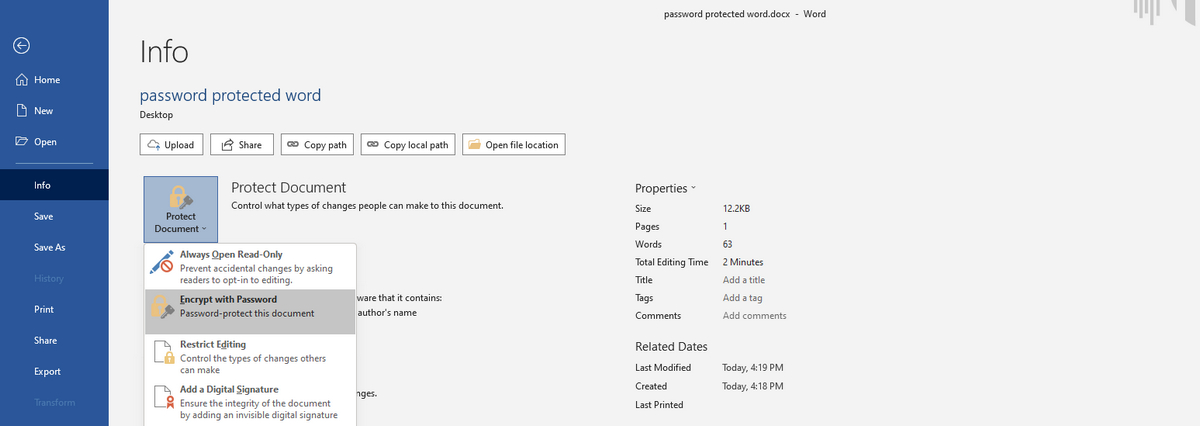Image resolution: width=1200 pixels, height=426 pixels.
Task: Open Save As in the sidebar
Action: coord(54,247)
